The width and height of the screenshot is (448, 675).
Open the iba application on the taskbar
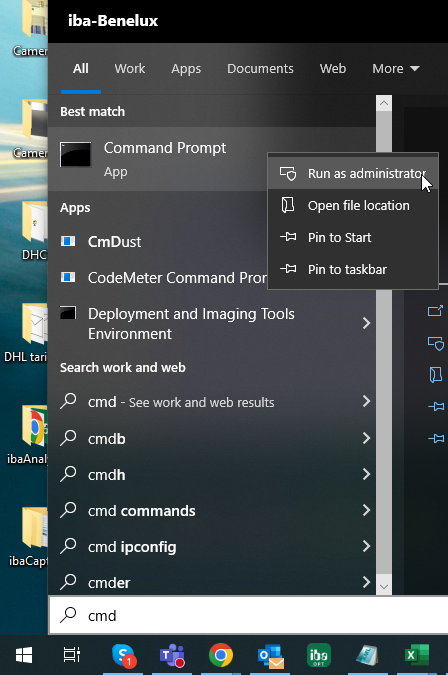click(318, 655)
